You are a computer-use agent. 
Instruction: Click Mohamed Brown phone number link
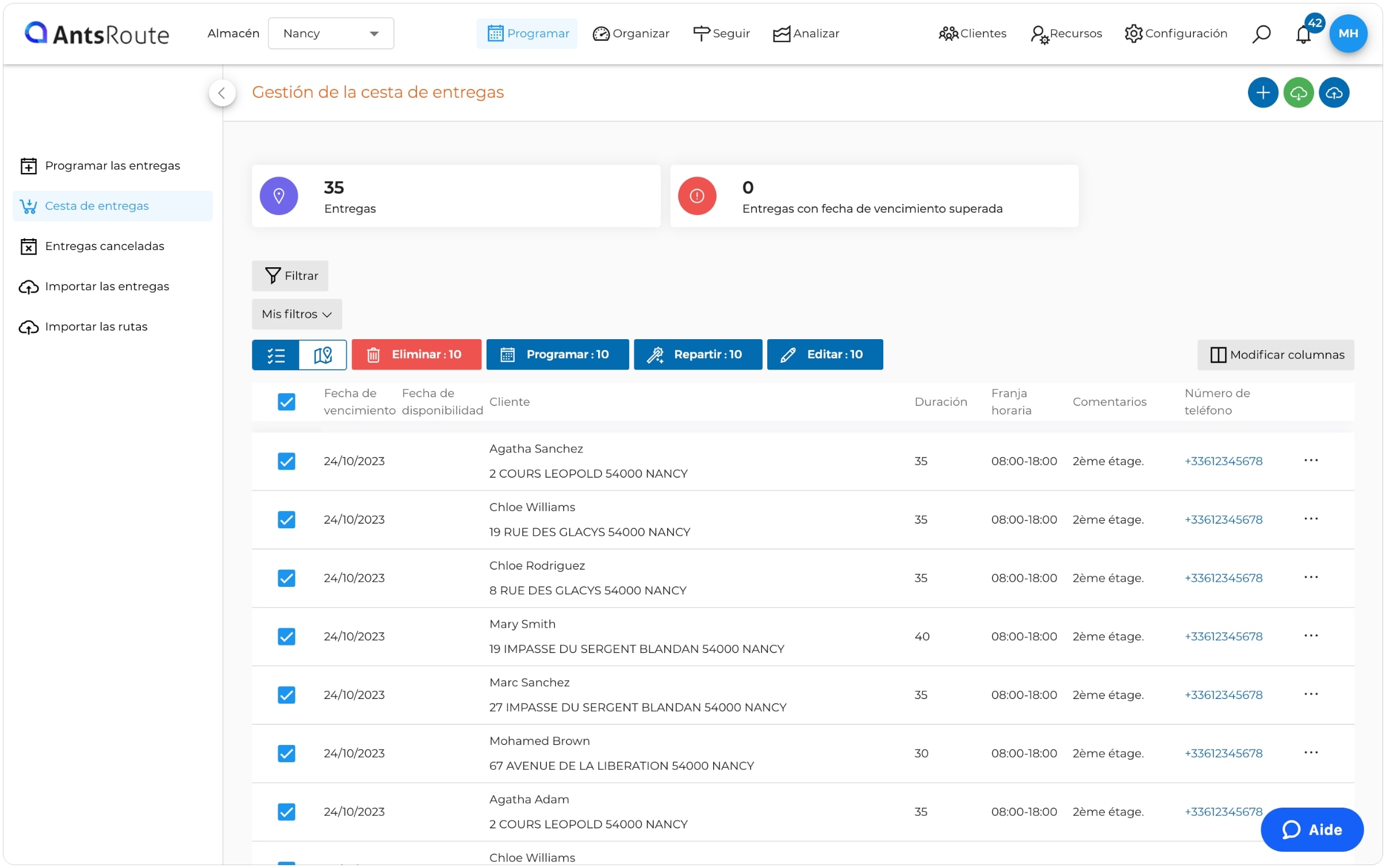click(1223, 753)
